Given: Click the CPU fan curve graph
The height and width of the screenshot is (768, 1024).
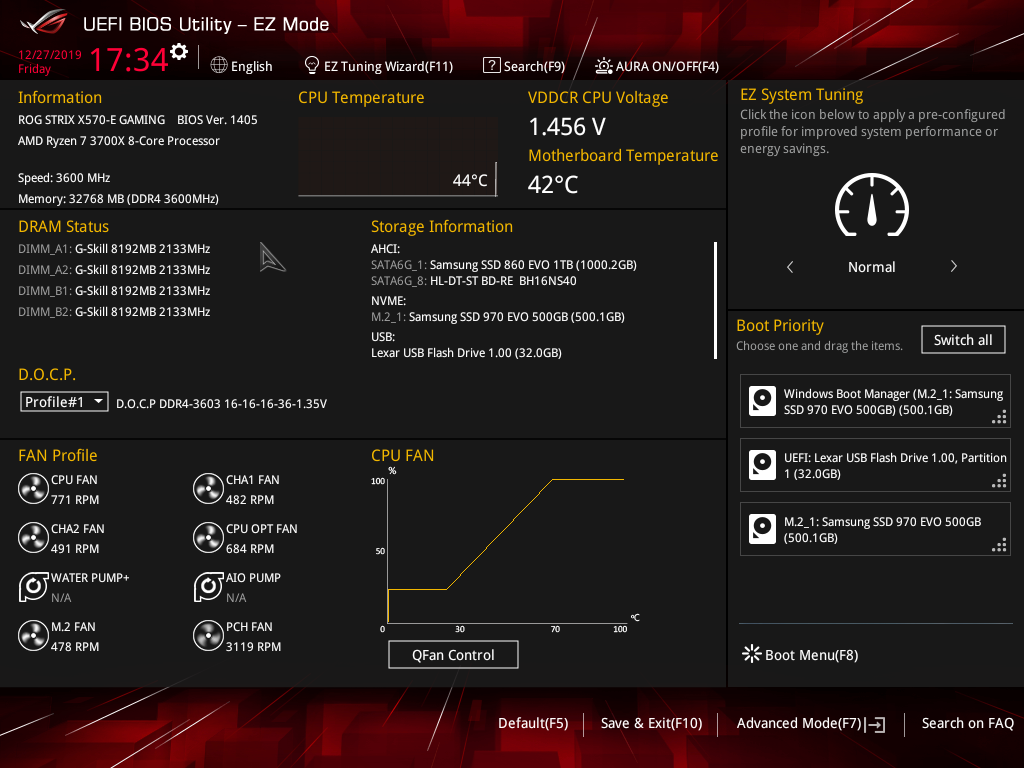Looking at the screenshot, I should 506,551.
